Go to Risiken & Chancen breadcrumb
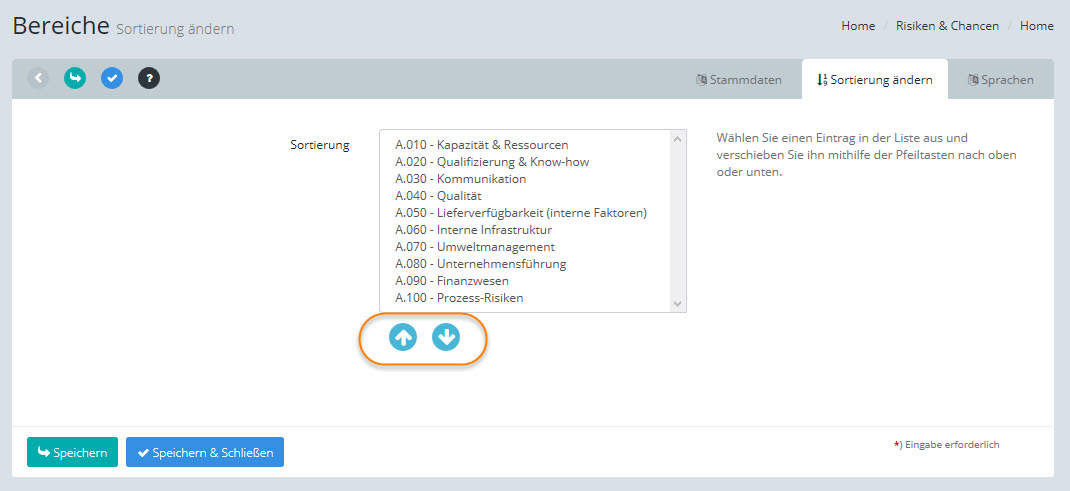This screenshot has height=491, width=1070. 947,26
